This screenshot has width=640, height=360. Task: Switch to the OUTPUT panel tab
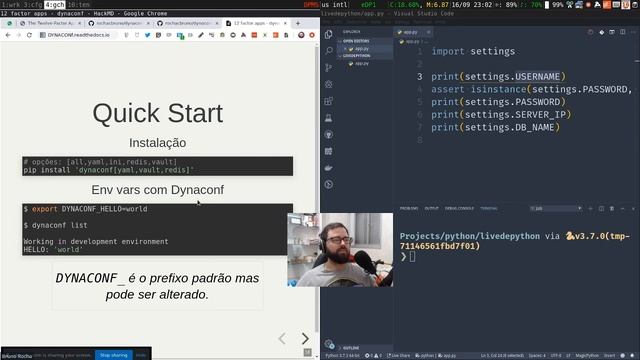pos(431,209)
